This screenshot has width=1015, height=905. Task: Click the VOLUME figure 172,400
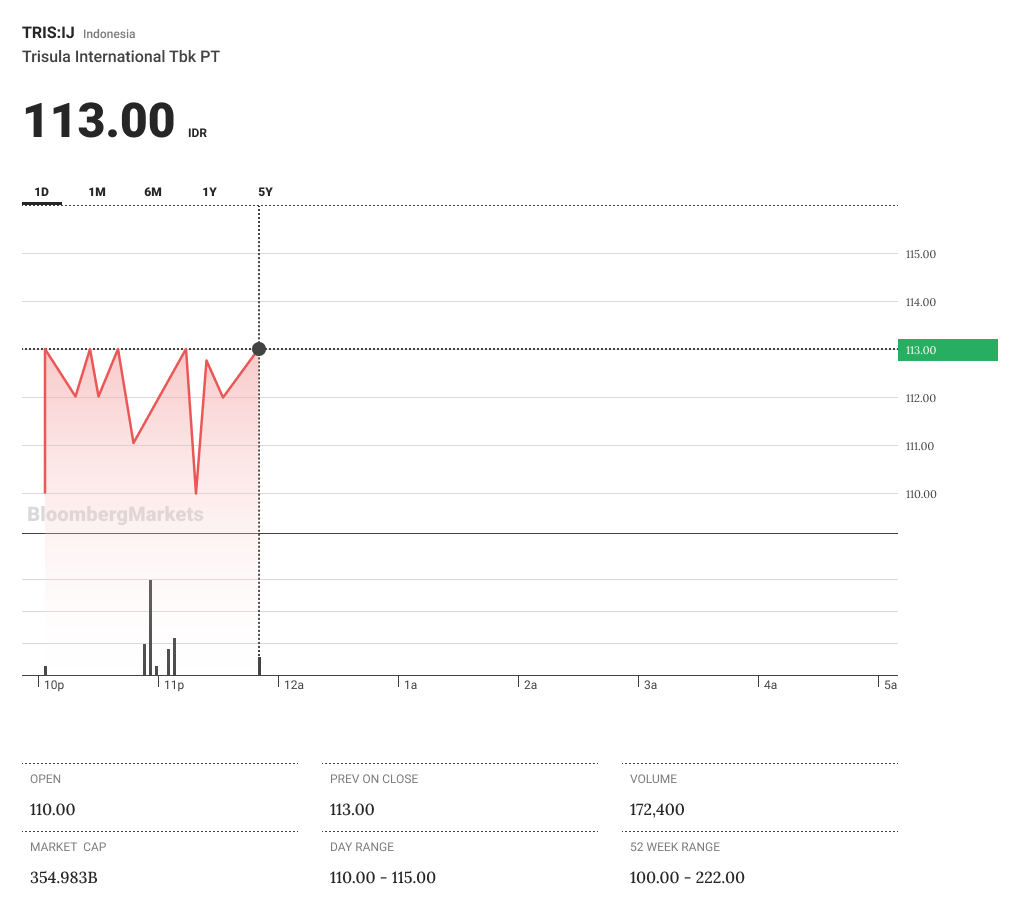tap(657, 810)
